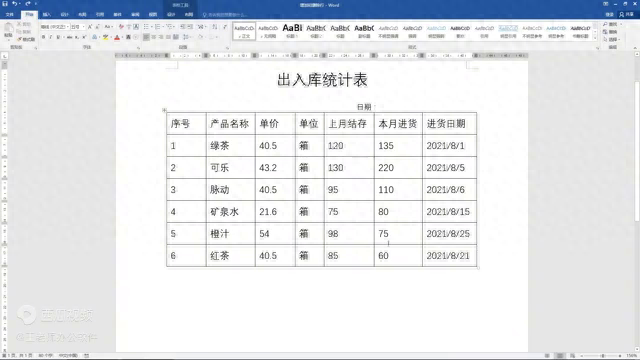Screen dimensions: 640x360
Task: Align paragraph text to the right
Action: 161,37
